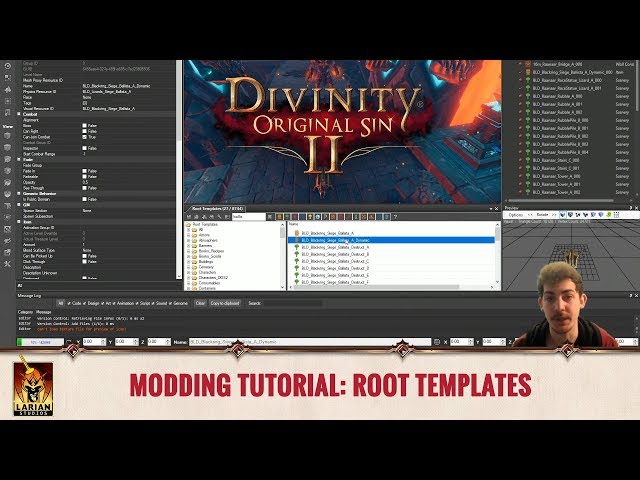Screen dimensions: 640x480
Task: Select the All filter in Message Log
Action: tap(60, 303)
